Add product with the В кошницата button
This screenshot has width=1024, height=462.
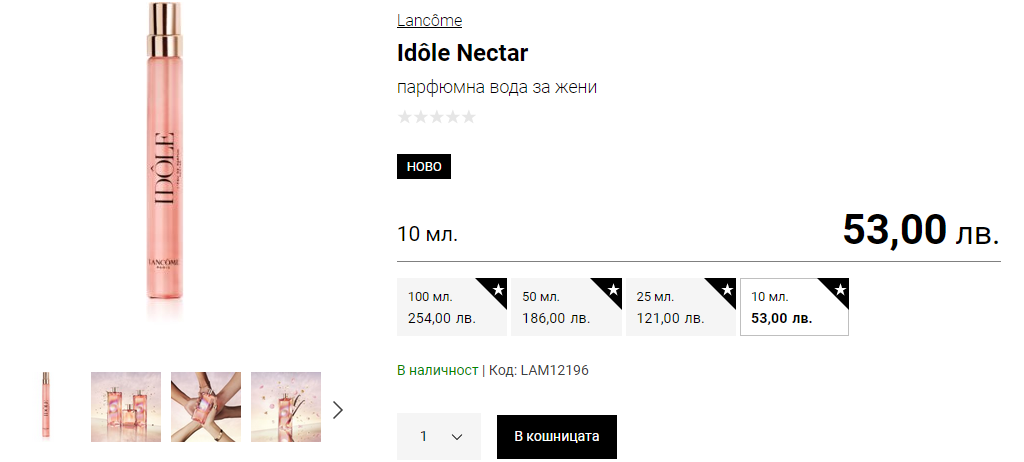(557, 437)
